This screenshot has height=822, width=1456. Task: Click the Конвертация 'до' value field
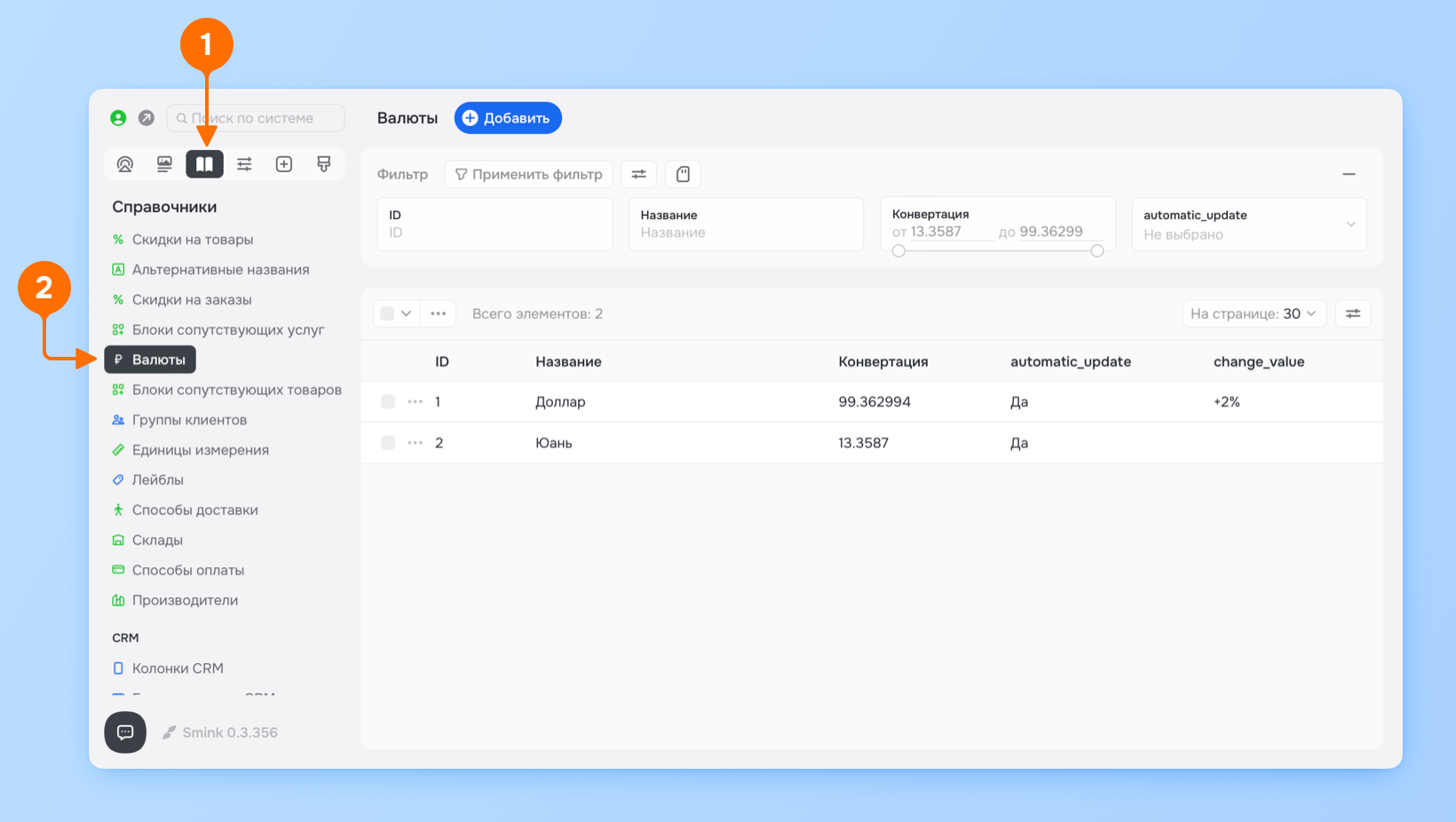point(1060,232)
